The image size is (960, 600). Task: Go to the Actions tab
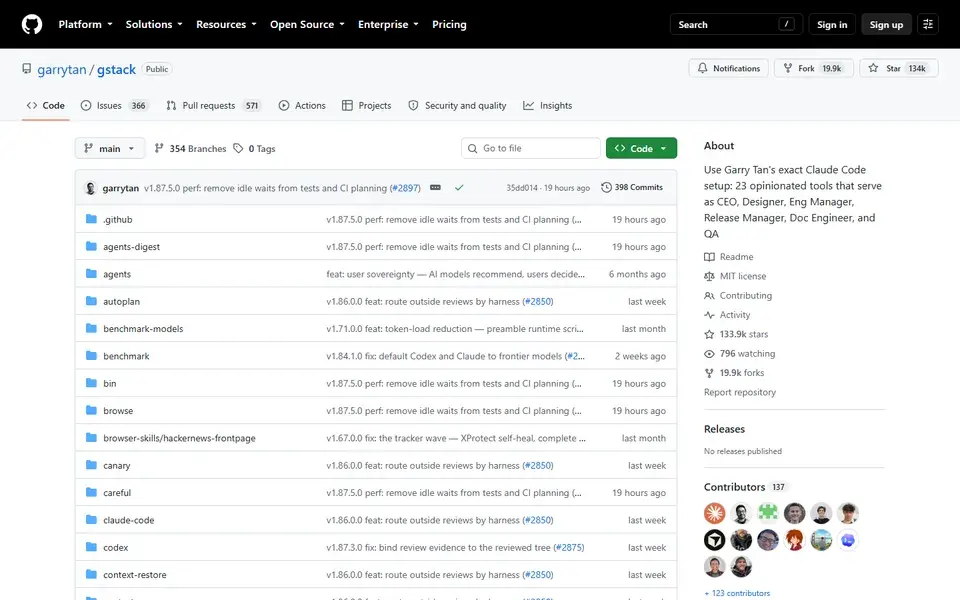coord(302,105)
